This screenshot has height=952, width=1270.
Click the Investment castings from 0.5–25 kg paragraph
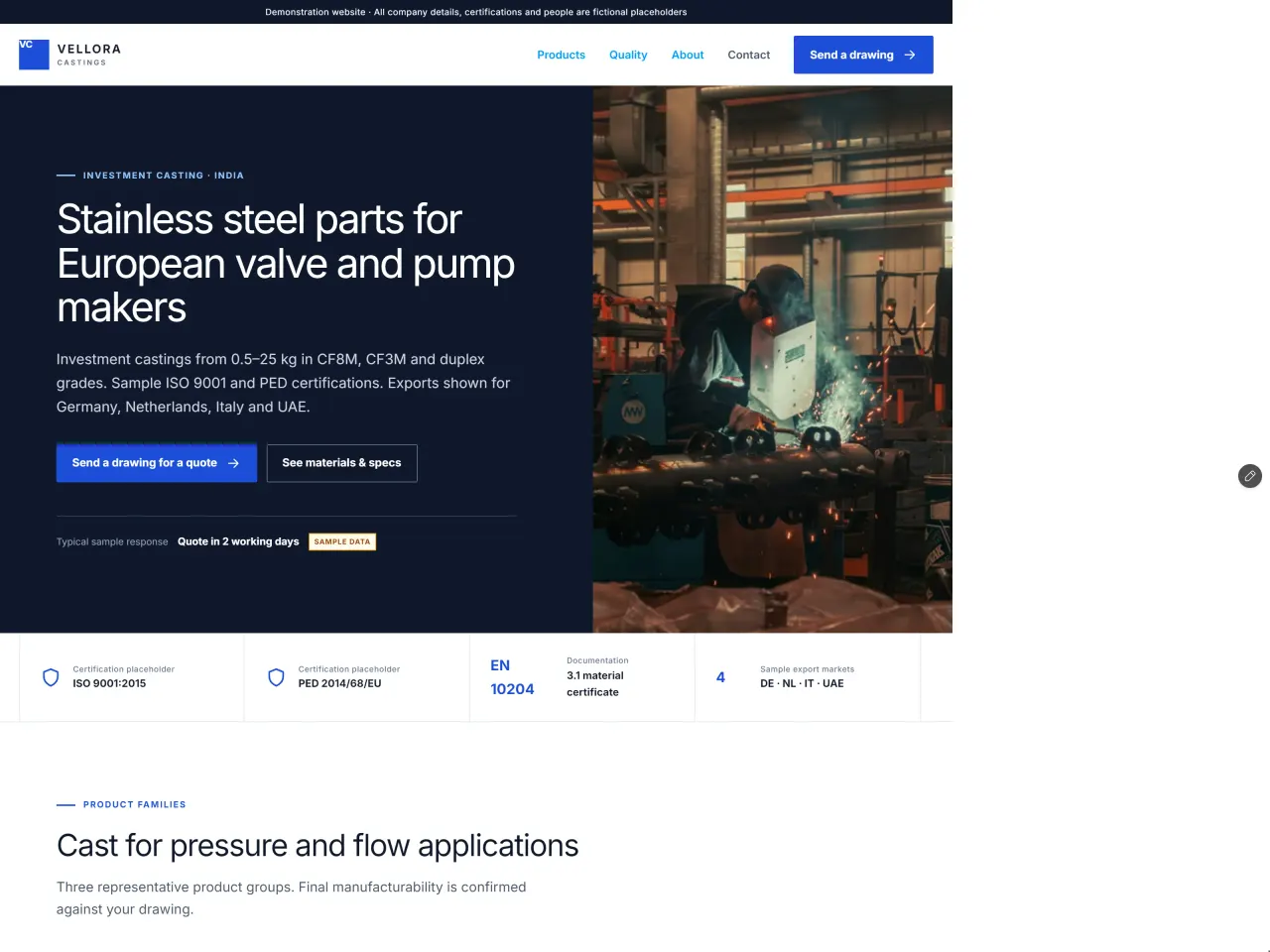[x=284, y=383]
